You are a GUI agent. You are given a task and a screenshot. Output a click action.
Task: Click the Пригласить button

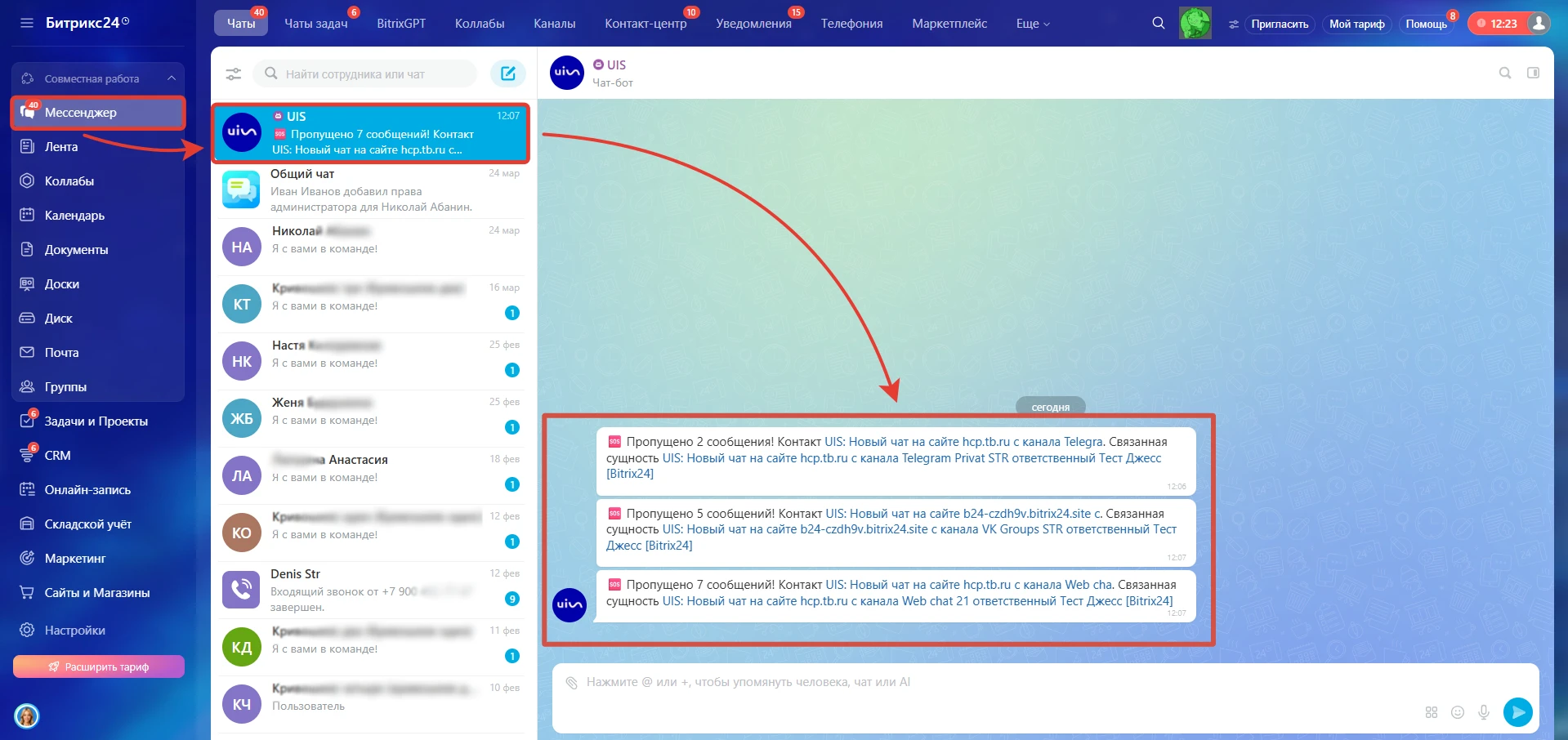click(x=1279, y=24)
